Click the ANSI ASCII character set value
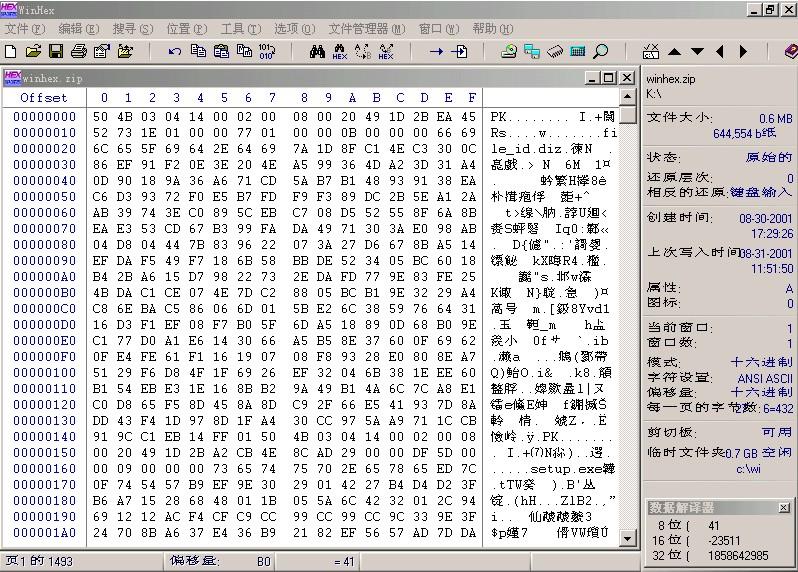The image size is (798, 572). [x=765, y=378]
